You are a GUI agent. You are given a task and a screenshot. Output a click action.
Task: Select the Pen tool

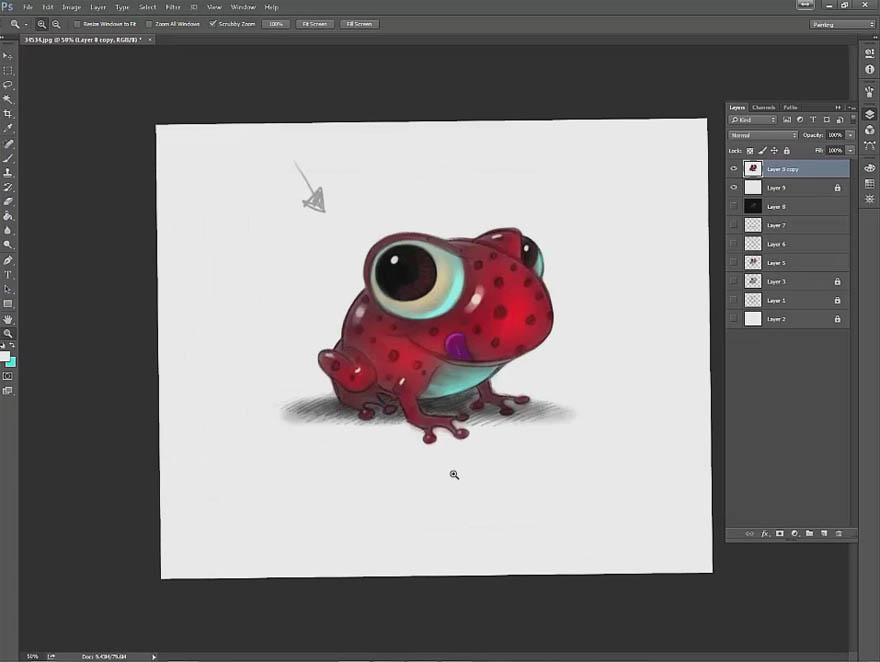tap(7, 260)
